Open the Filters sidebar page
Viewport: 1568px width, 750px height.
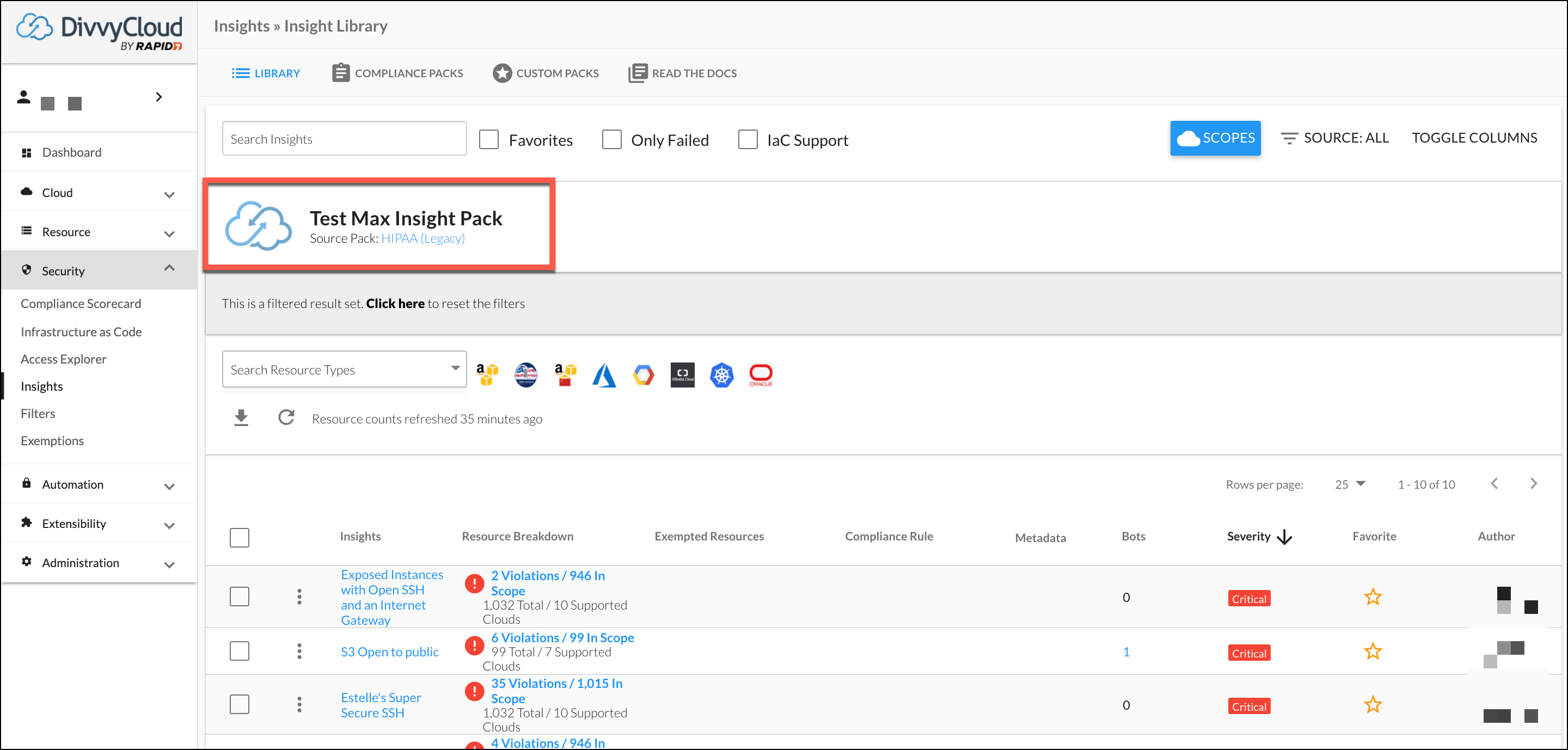(38, 414)
